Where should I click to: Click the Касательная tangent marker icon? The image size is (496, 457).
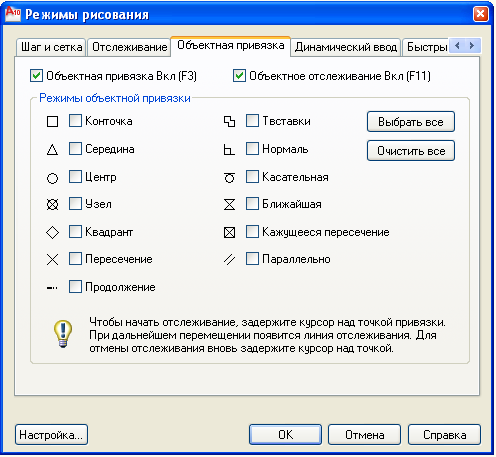pyautogui.click(x=229, y=177)
